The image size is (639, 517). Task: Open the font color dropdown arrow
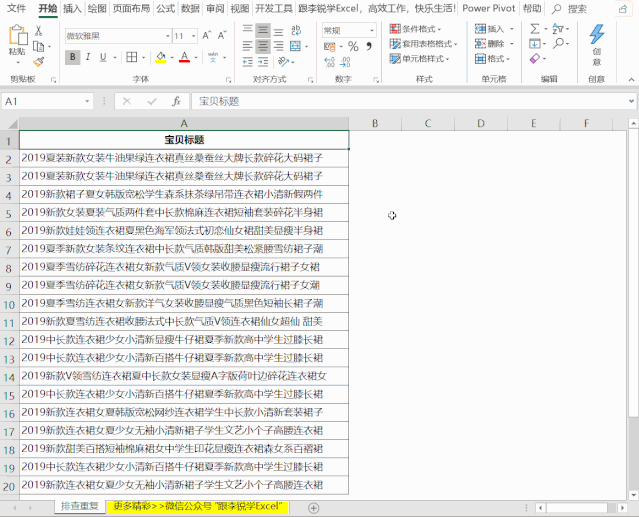(196, 57)
